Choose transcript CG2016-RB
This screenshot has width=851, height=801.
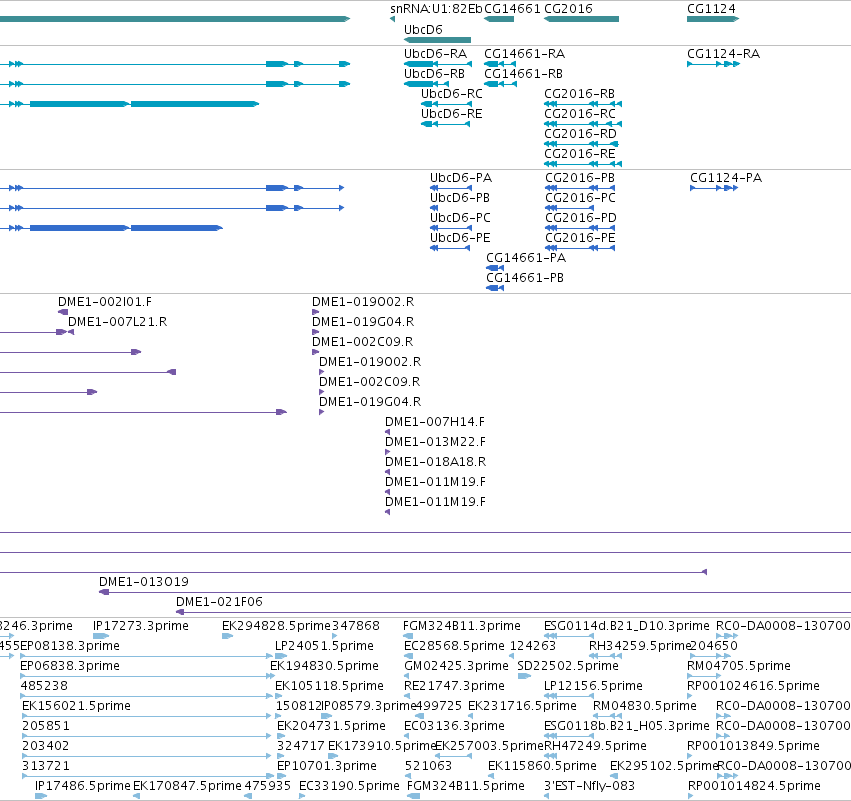[x=580, y=94]
